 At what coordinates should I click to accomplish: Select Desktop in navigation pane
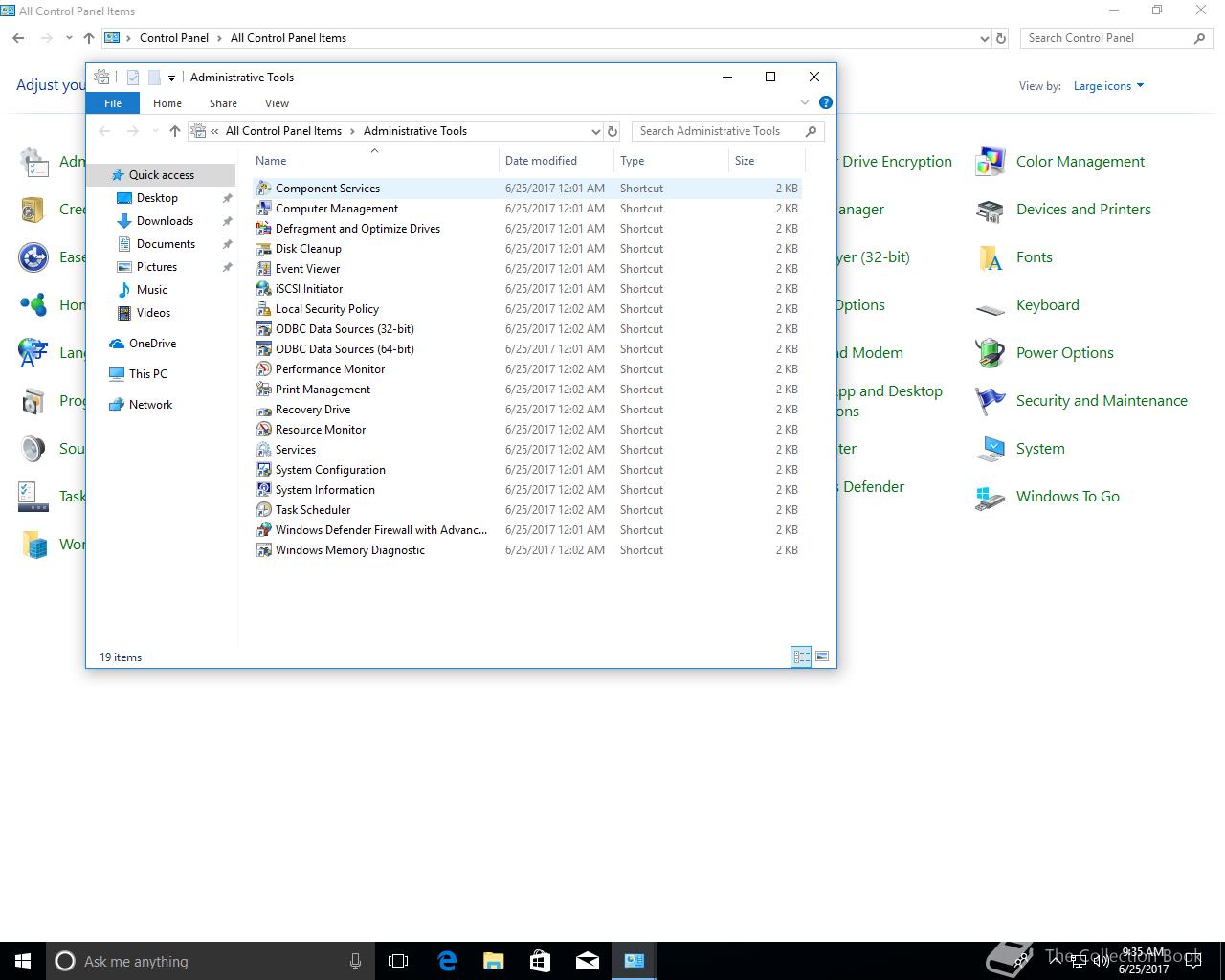pos(157,198)
